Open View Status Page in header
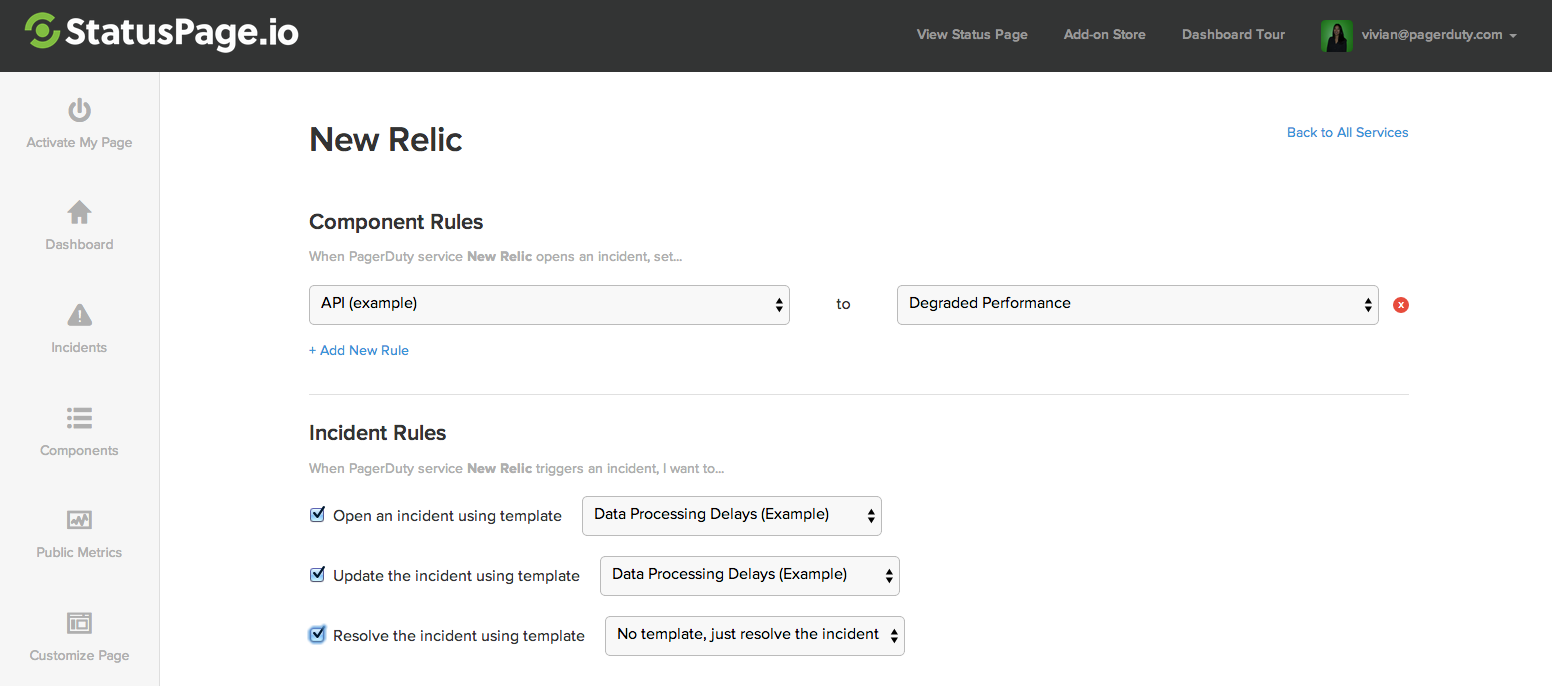1552x686 pixels. (x=972, y=35)
